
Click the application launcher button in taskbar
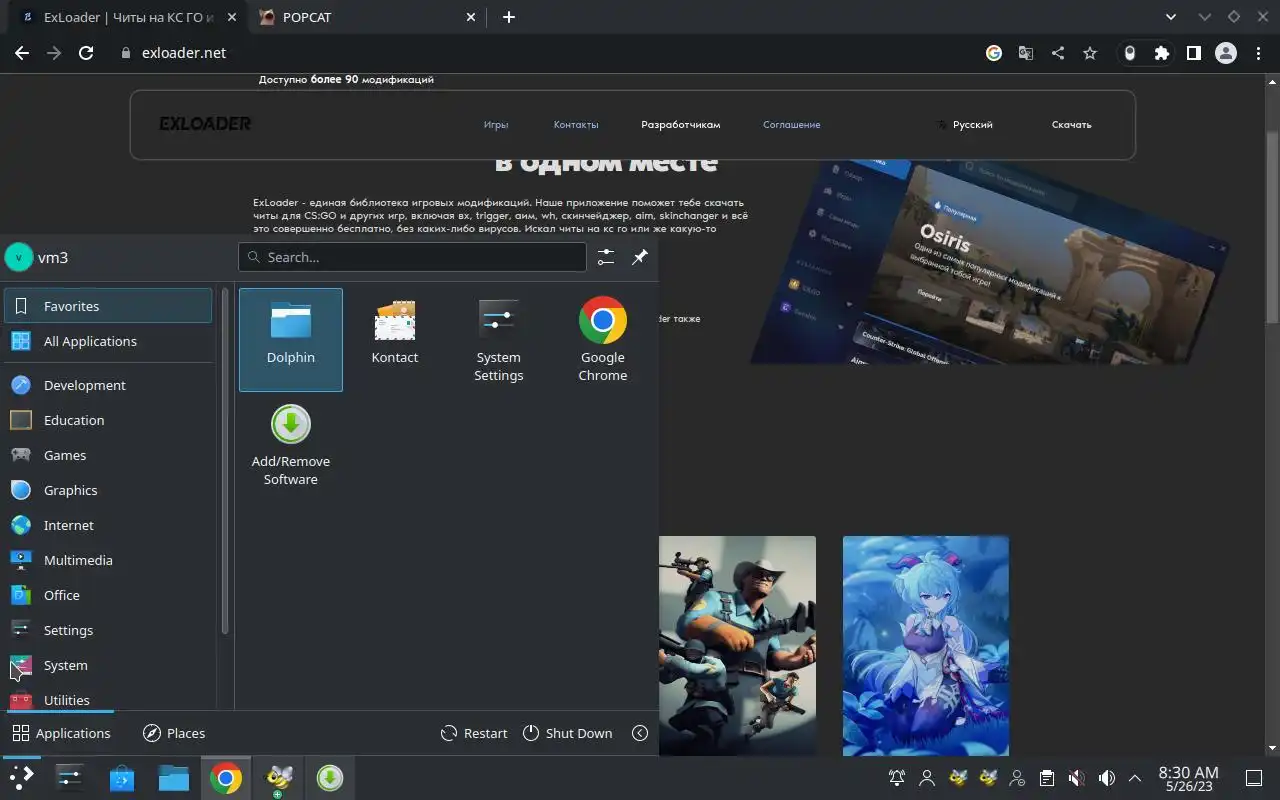point(21,777)
